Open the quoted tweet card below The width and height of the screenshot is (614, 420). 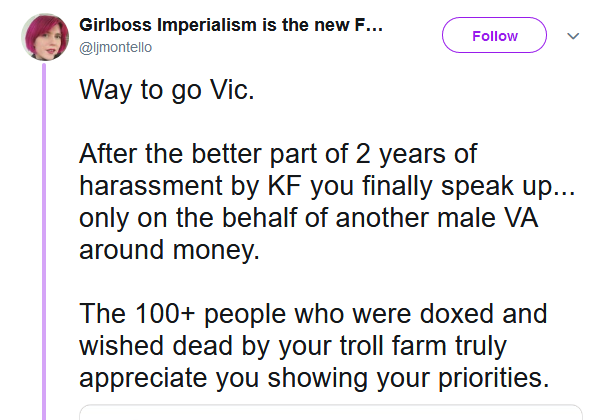(331, 412)
